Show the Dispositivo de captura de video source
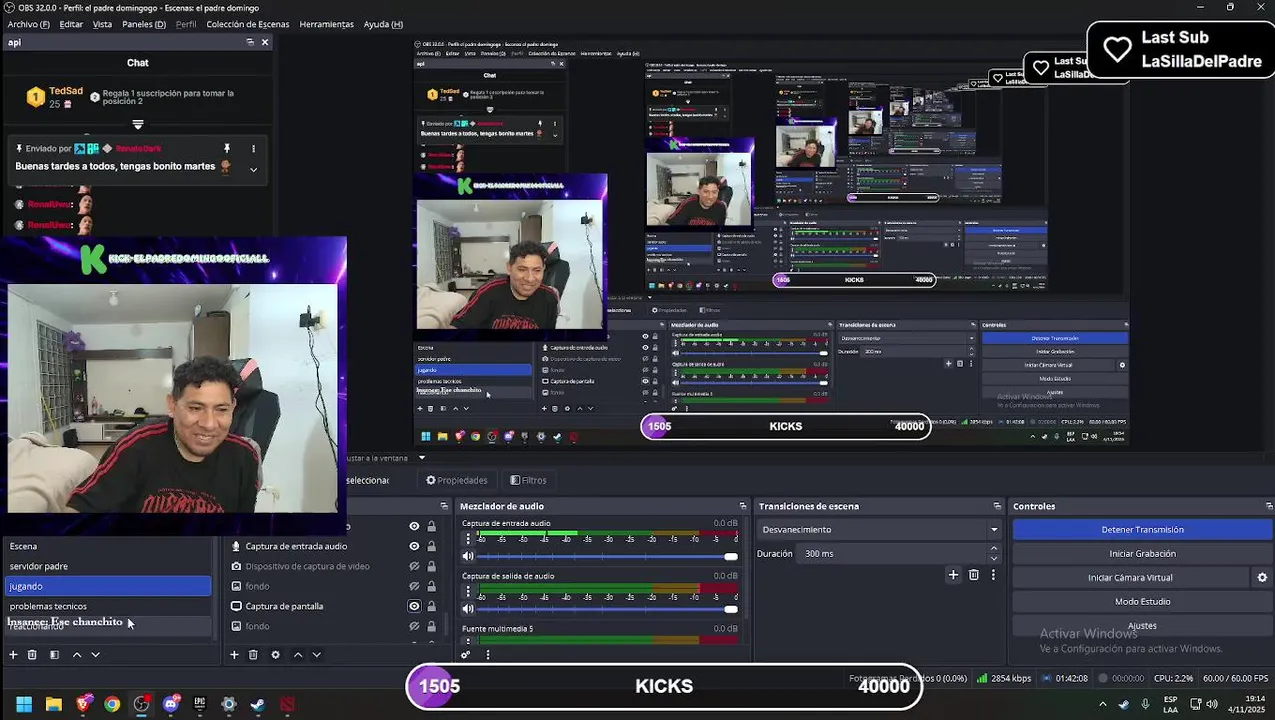Screen dimensions: 1275x720 (x=414, y=566)
